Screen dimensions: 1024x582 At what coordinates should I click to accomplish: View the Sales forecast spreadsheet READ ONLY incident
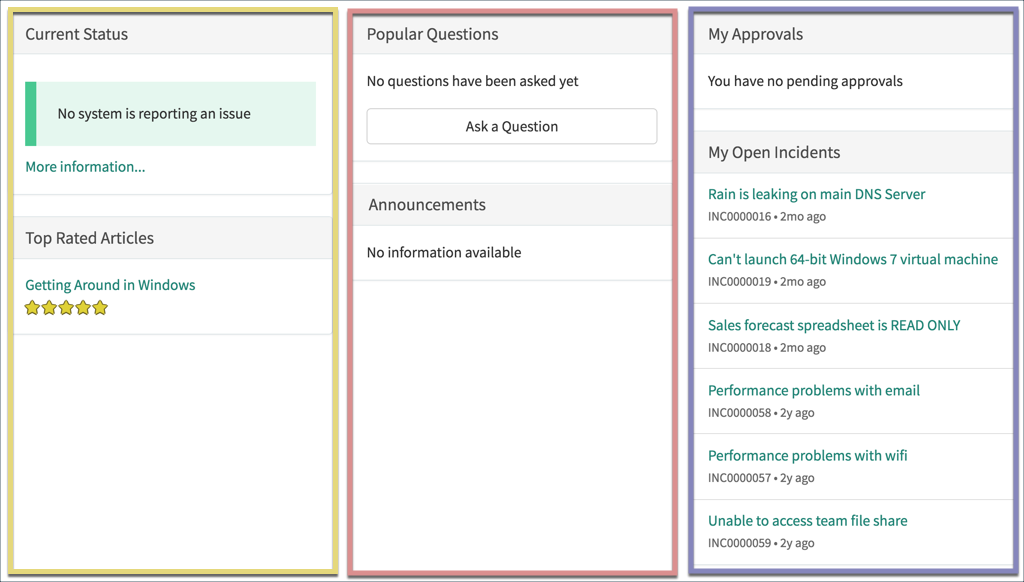tap(835, 325)
